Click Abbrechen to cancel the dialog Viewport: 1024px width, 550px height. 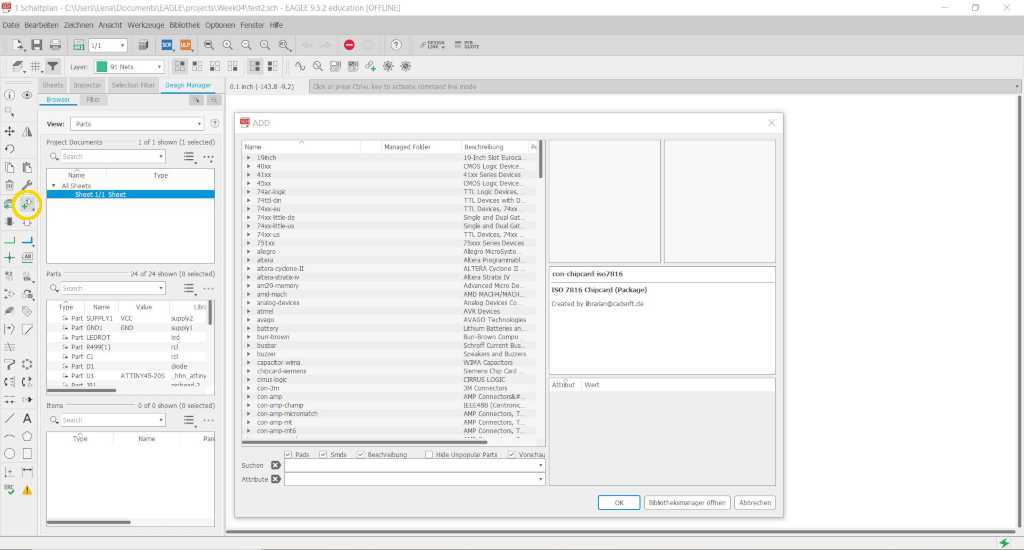tap(755, 502)
